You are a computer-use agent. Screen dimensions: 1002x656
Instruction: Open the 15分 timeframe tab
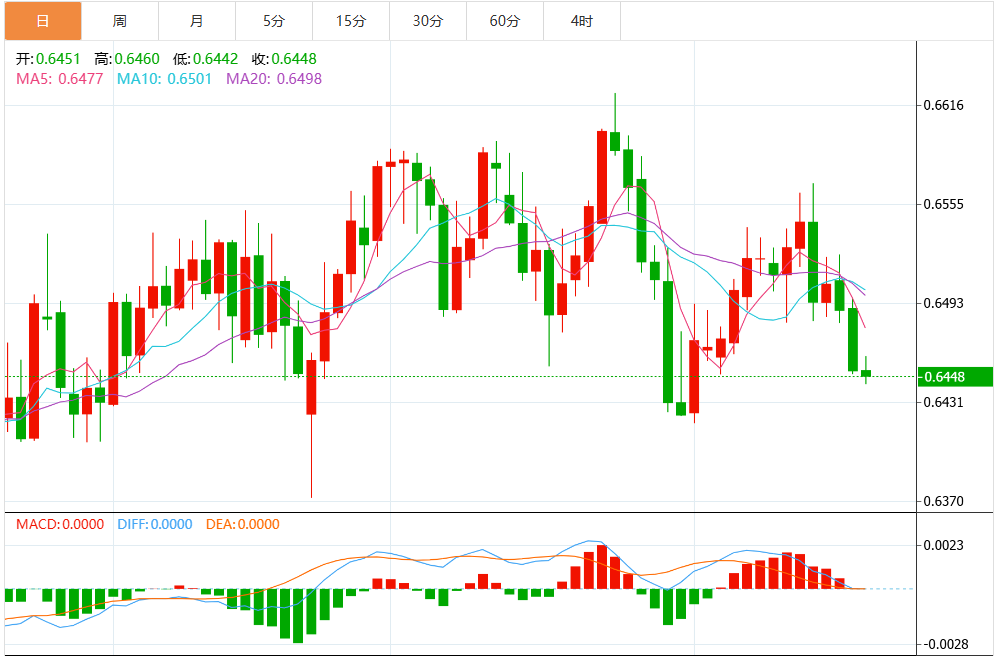pyautogui.click(x=351, y=21)
